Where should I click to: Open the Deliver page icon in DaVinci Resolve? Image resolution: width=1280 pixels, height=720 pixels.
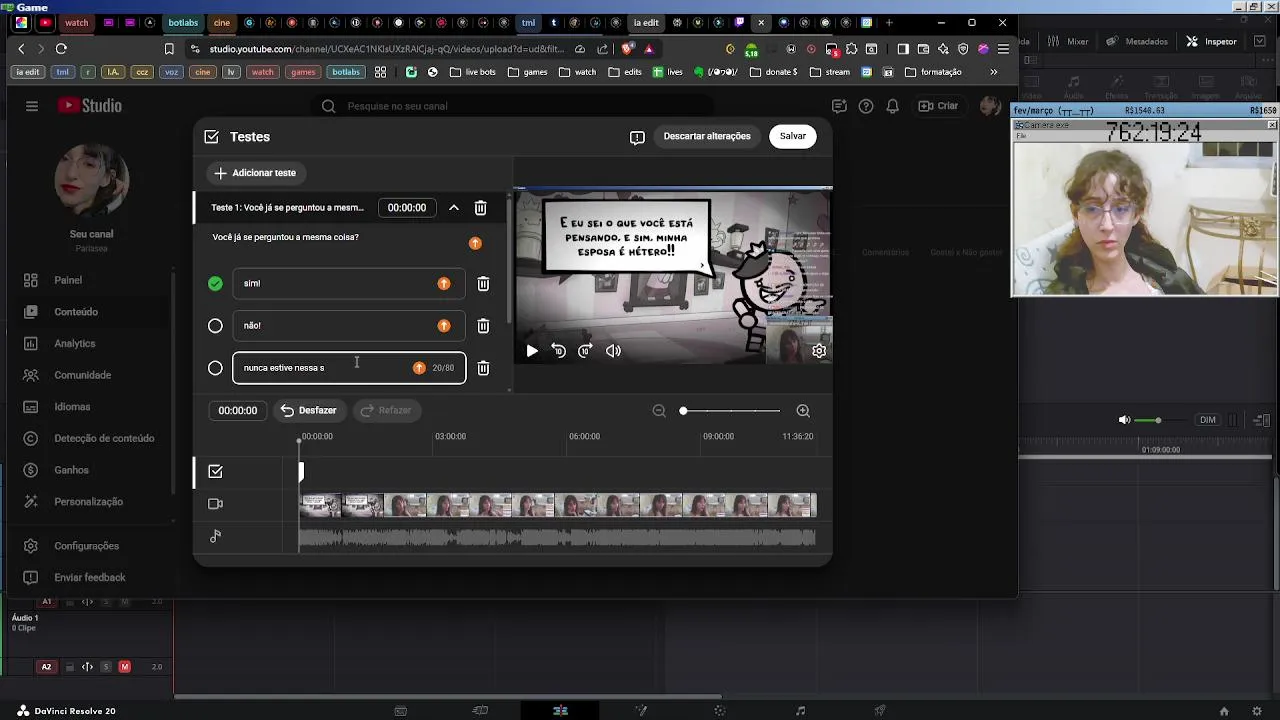[x=880, y=711]
